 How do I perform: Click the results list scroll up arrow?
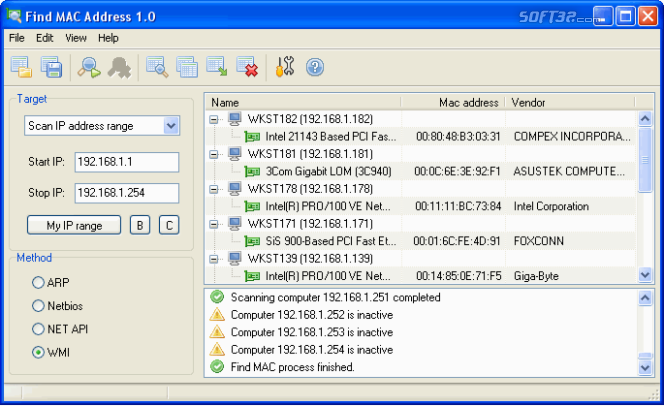pyautogui.click(x=645, y=119)
